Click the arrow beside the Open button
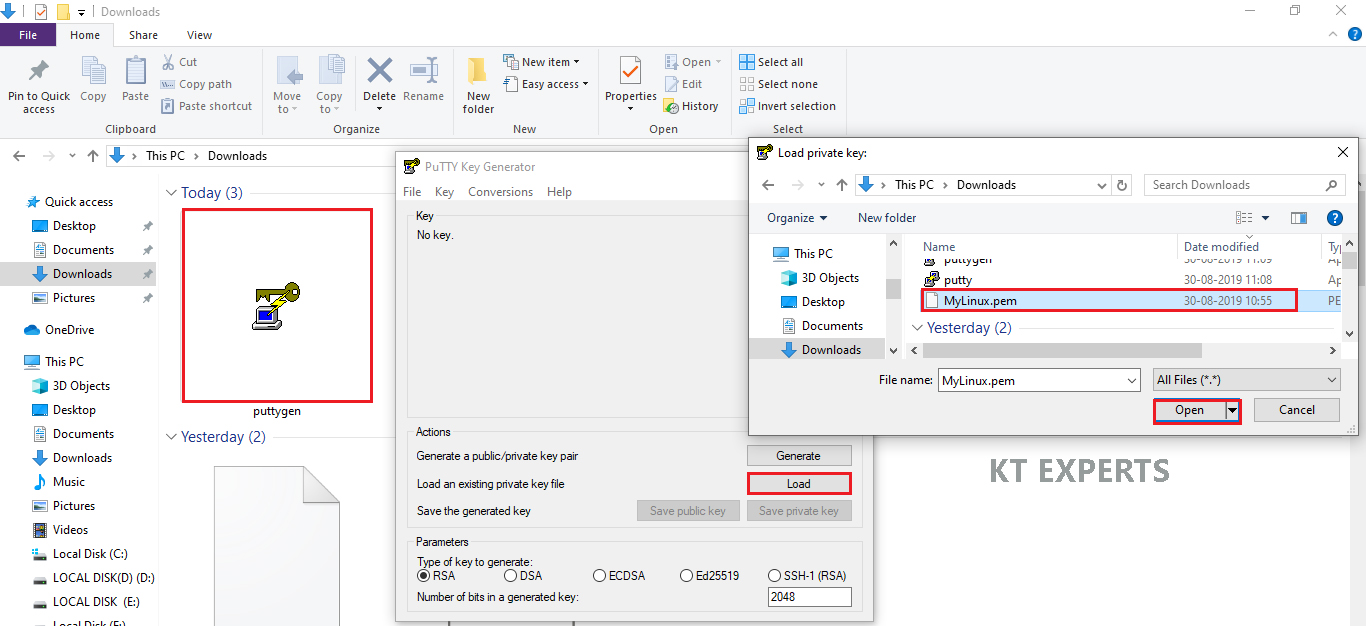The width and height of the screenshot is (1366, 626). (1233, 410)
